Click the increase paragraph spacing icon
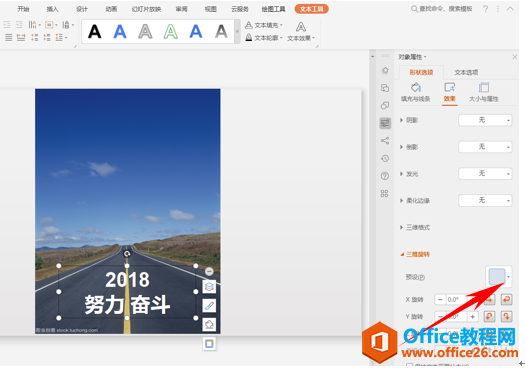525x370 pixels. [34, 38]
